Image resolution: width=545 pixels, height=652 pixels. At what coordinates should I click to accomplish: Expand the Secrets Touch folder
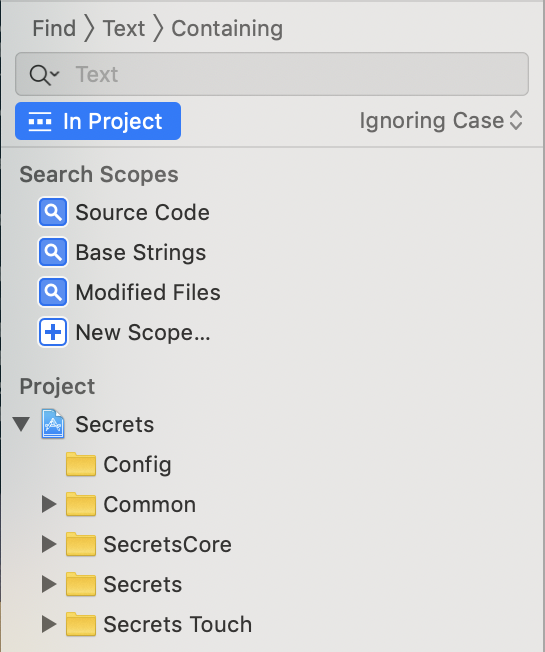pos(49,624)
